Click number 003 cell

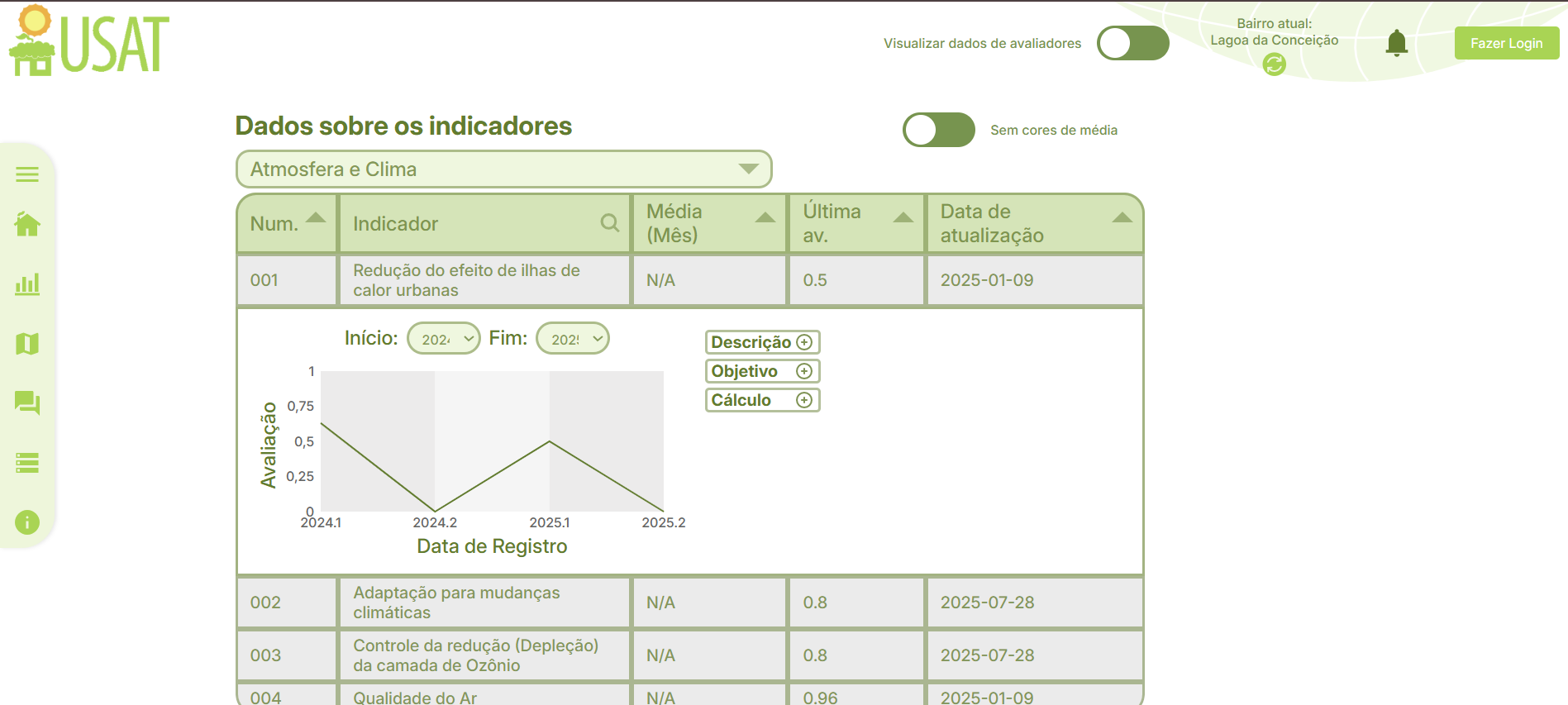point(288,655)
